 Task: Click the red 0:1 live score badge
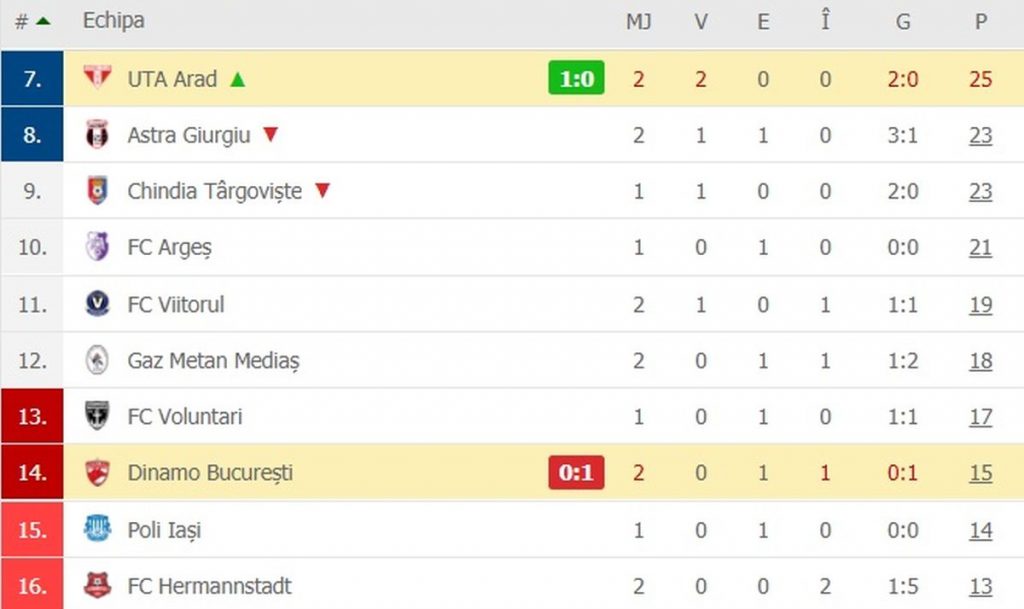pos(576,473)
